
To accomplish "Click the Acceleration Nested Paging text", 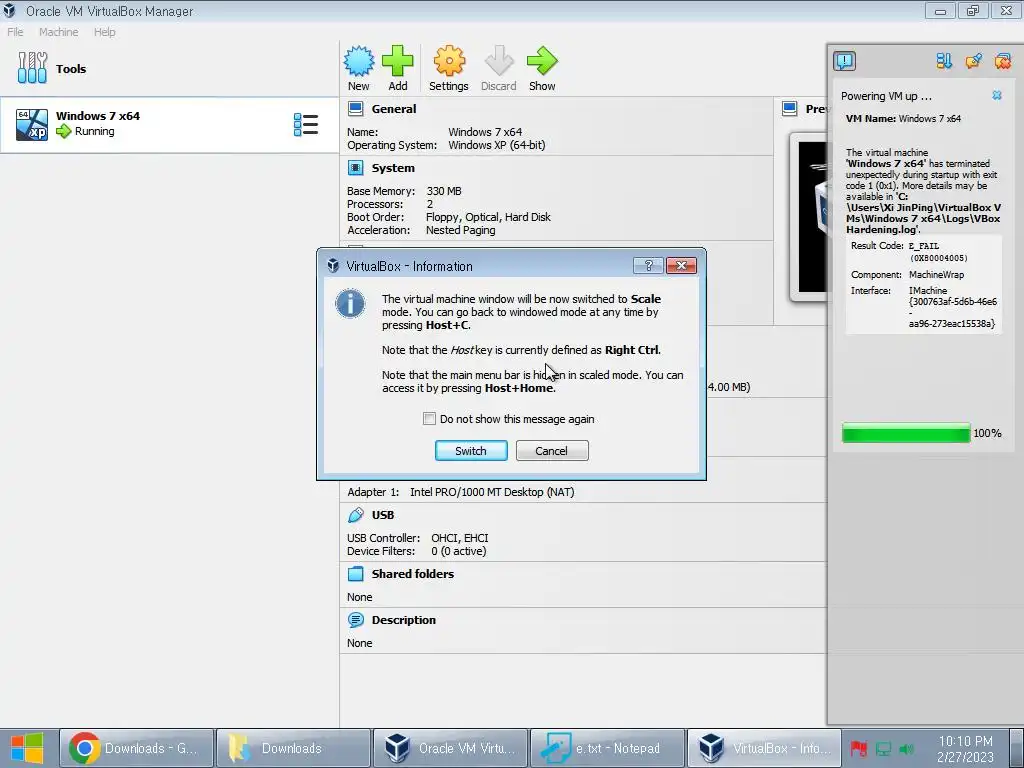I will click(460, 230).
